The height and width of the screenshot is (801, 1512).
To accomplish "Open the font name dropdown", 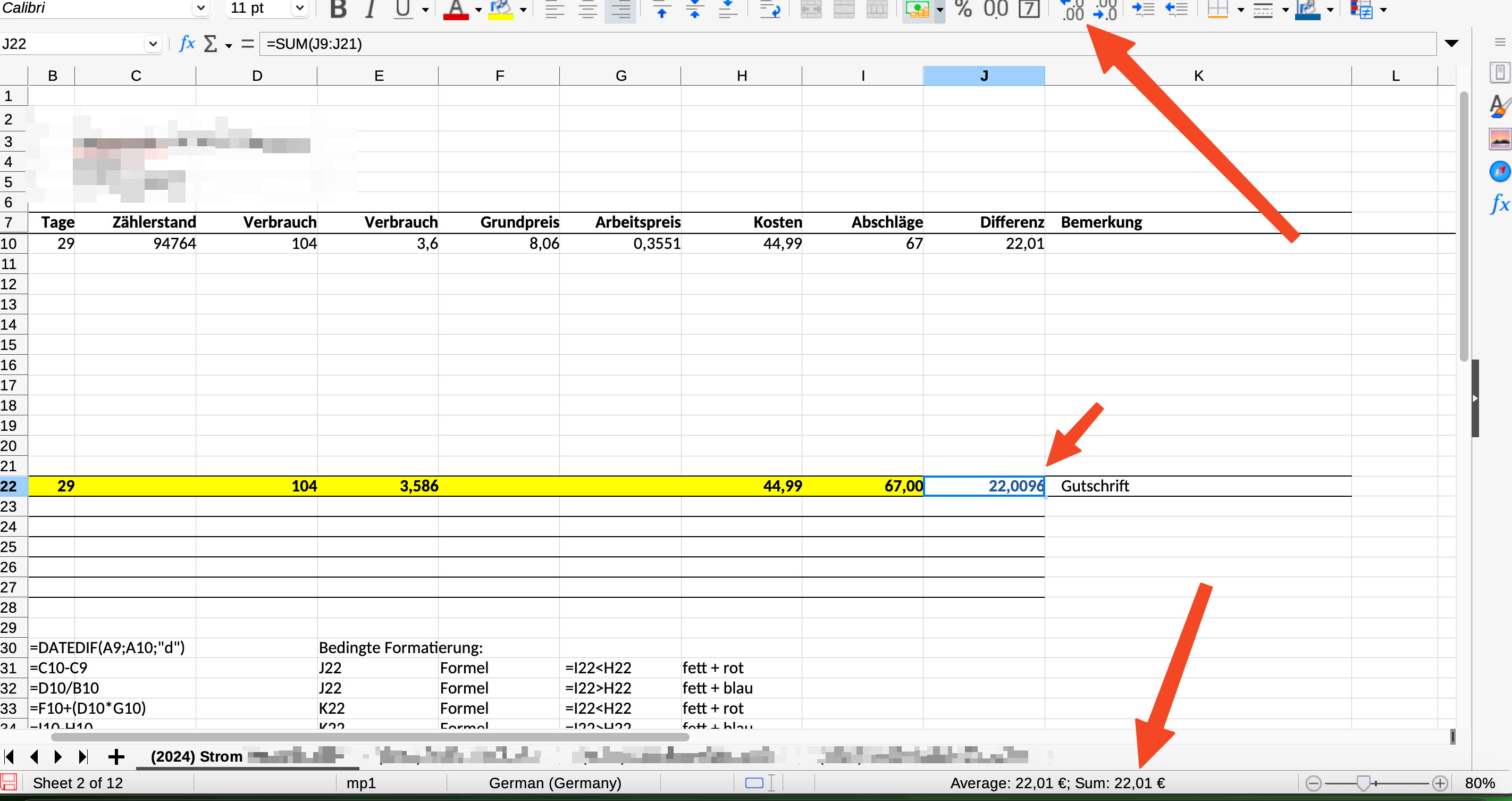I will [201, 8].
